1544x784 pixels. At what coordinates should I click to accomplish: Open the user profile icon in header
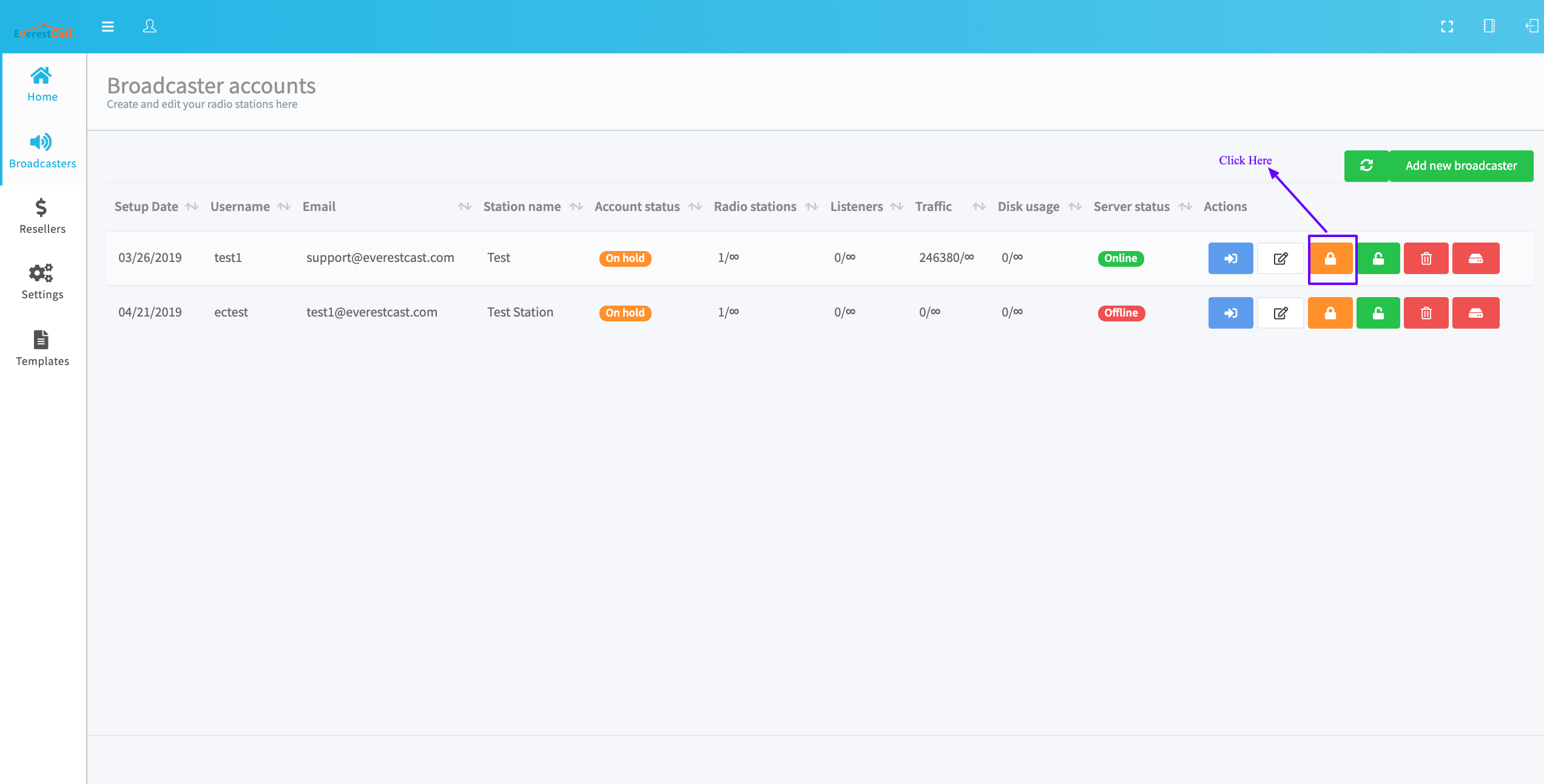[149, 27]
